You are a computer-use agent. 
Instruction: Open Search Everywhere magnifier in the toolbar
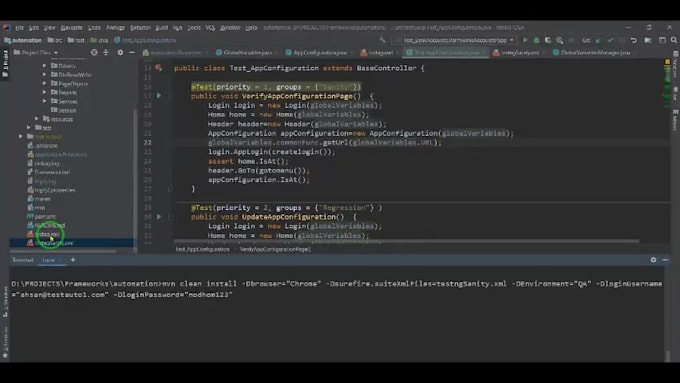click(x=674, y=40)
